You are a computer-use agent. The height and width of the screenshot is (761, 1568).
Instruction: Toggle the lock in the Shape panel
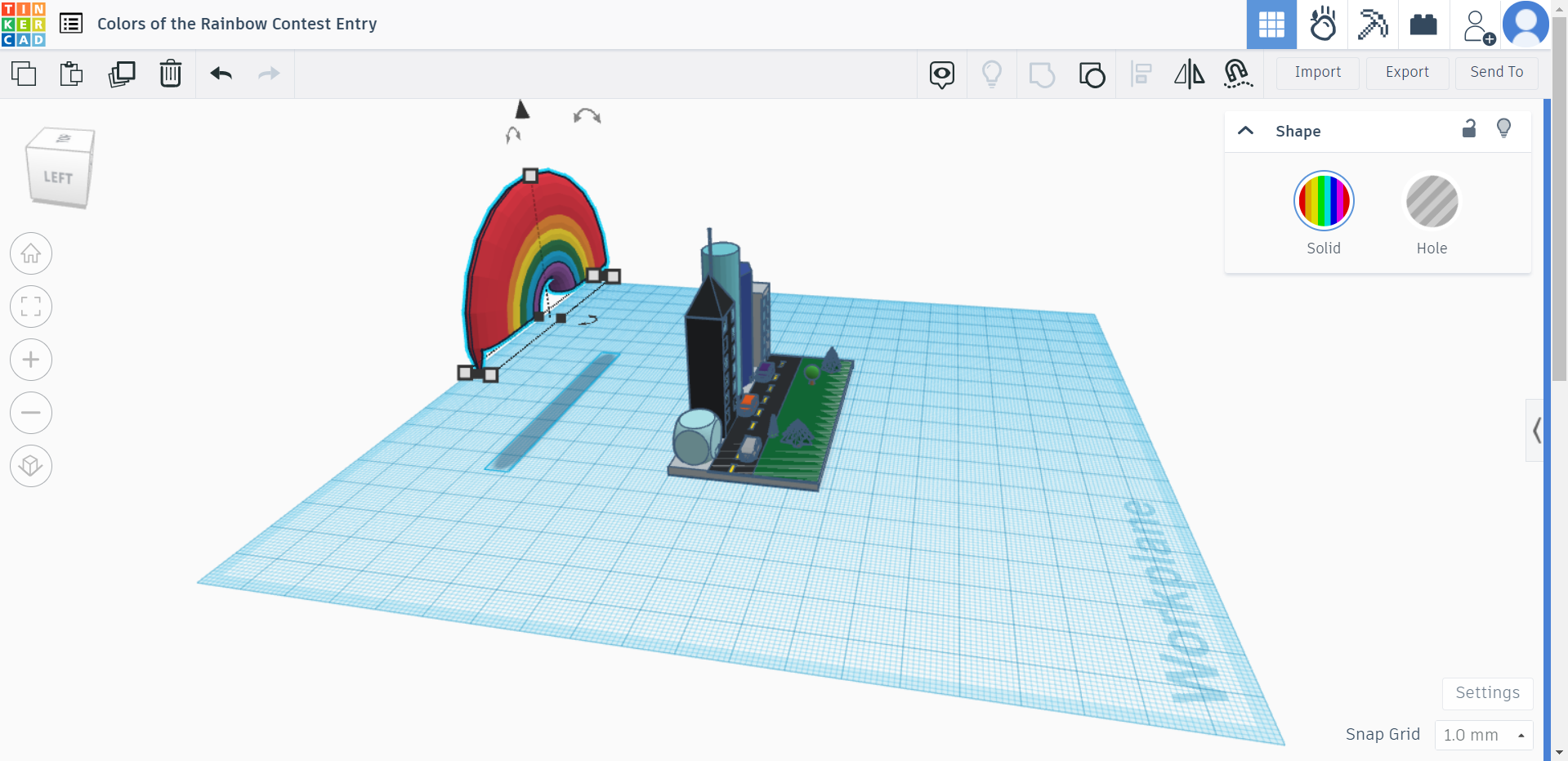[x=1468, y=129]
